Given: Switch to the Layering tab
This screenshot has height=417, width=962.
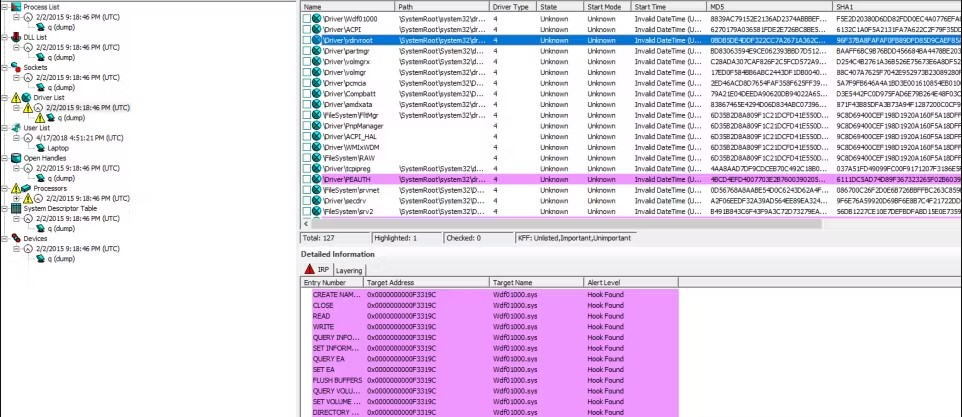Looking at the screenshot, I should 349,270.
